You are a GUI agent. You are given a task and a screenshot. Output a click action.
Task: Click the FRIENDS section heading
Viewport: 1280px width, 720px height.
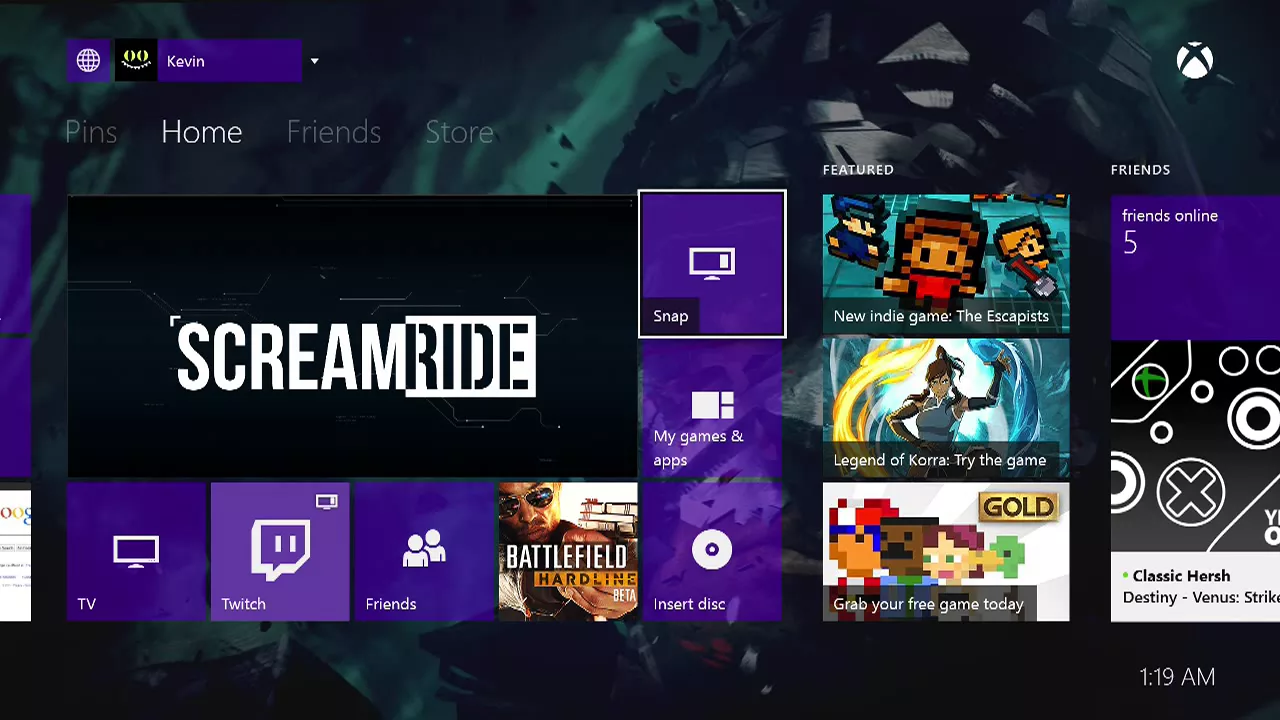point(1140,170)
